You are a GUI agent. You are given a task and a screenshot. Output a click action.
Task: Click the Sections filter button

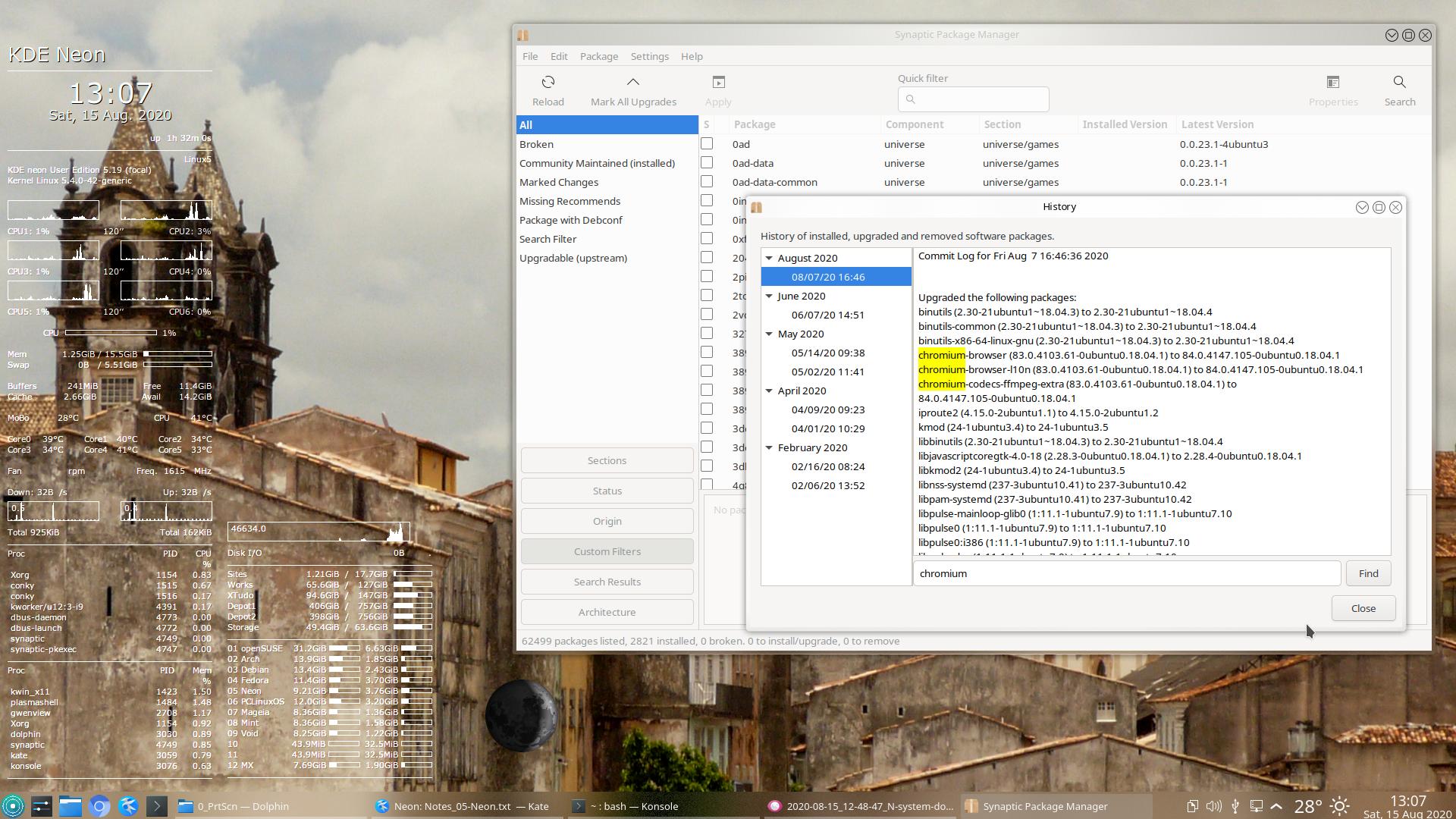tap(607, 460)
